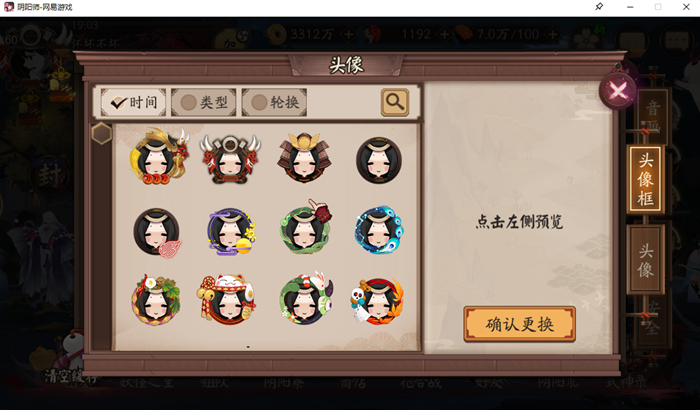Choose the horned red oni frame

(x=230, y=160)
